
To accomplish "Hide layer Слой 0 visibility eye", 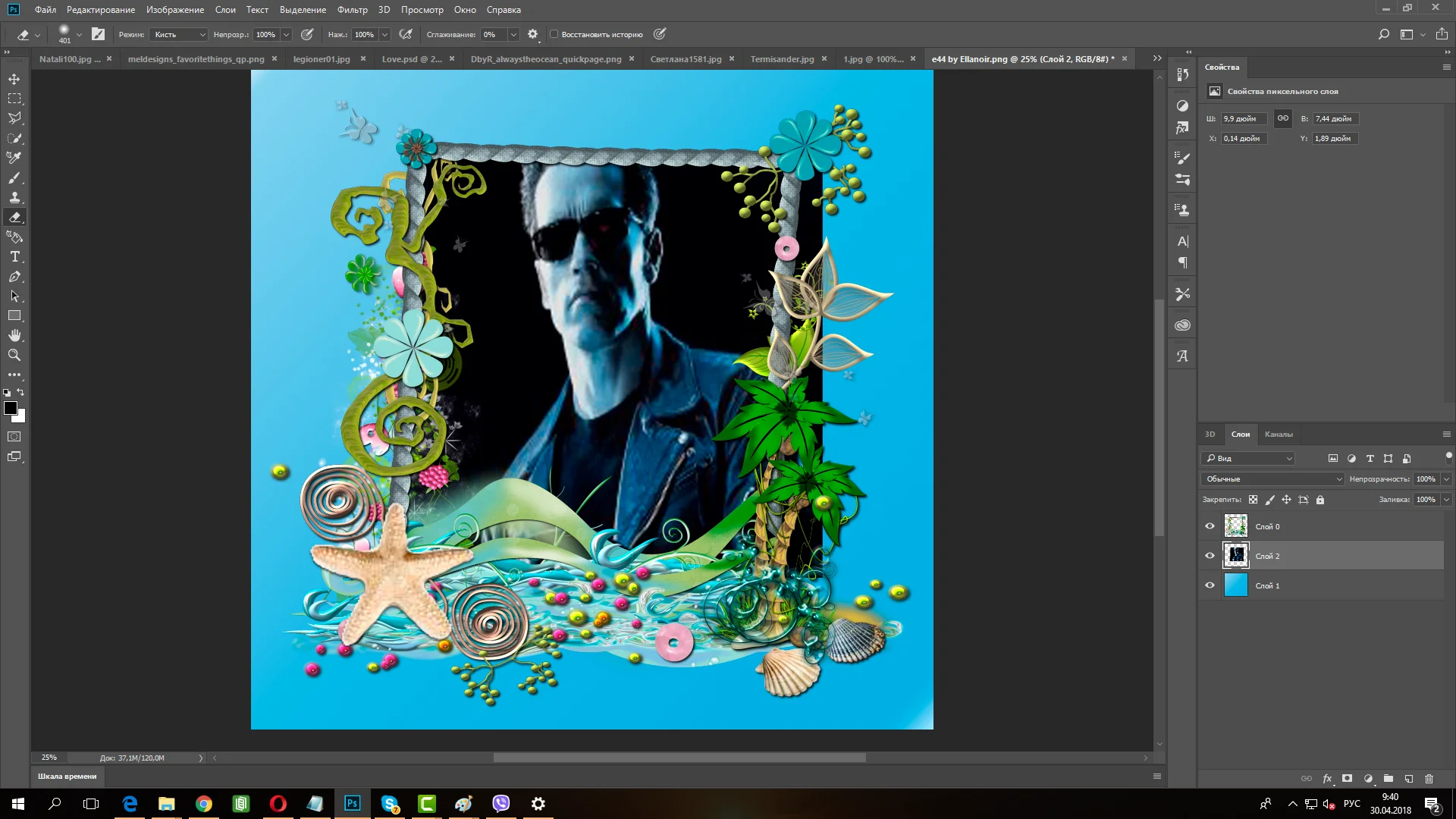I will 1210,526.
